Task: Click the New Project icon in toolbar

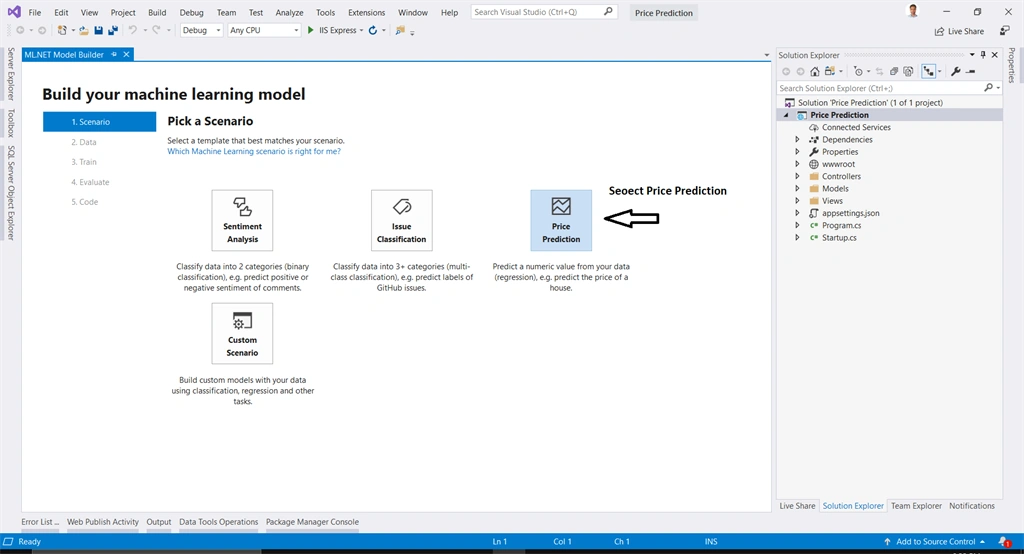Action: click(62, 30)
